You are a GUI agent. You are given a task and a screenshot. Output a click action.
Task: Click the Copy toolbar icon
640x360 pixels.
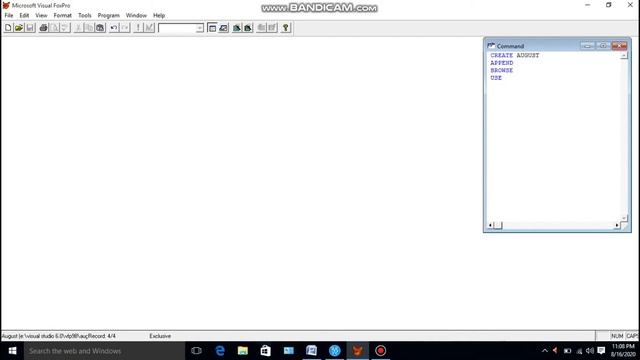tap(89, 28)
